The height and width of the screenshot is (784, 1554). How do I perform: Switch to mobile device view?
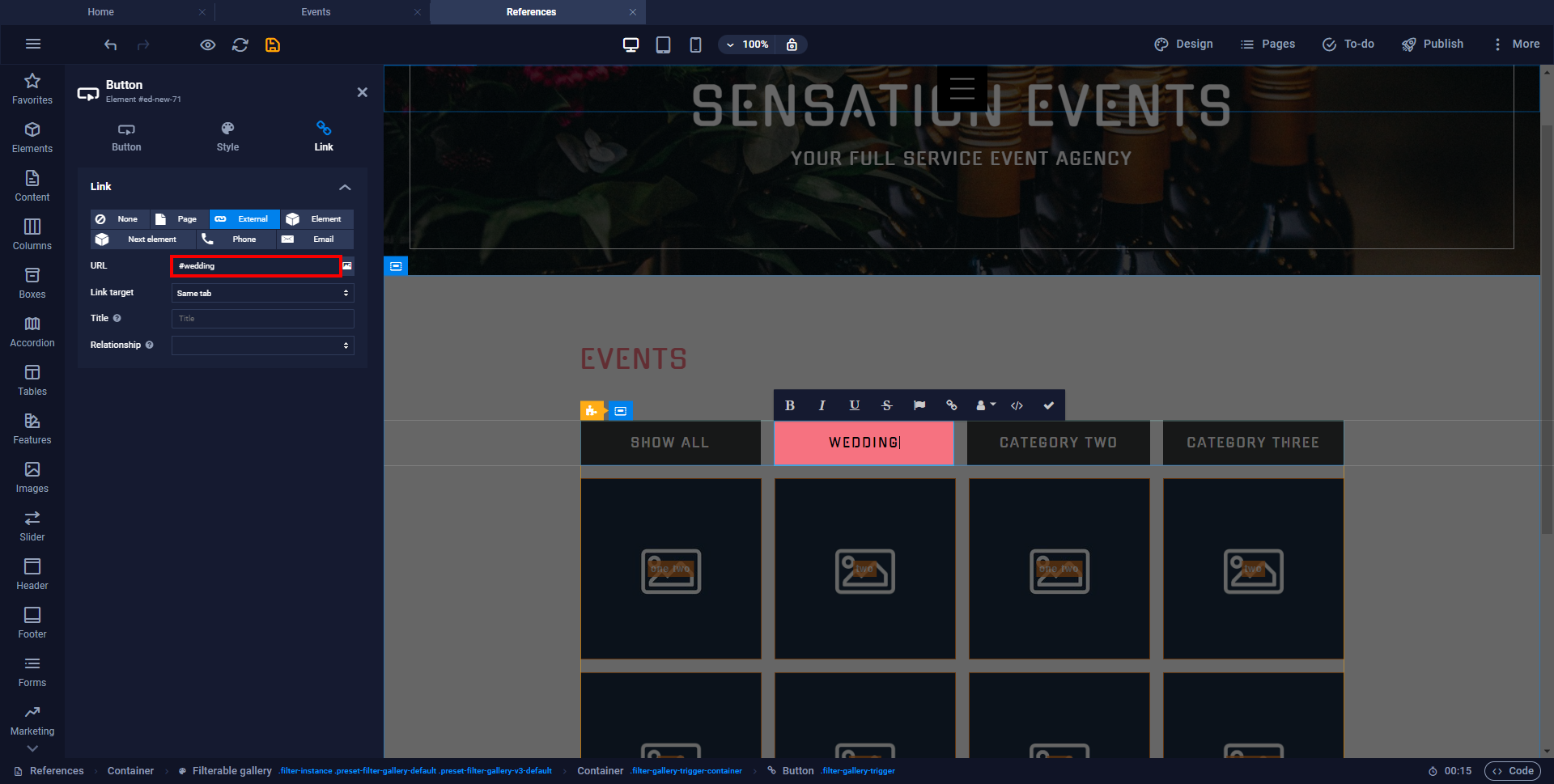pos(695,44)
